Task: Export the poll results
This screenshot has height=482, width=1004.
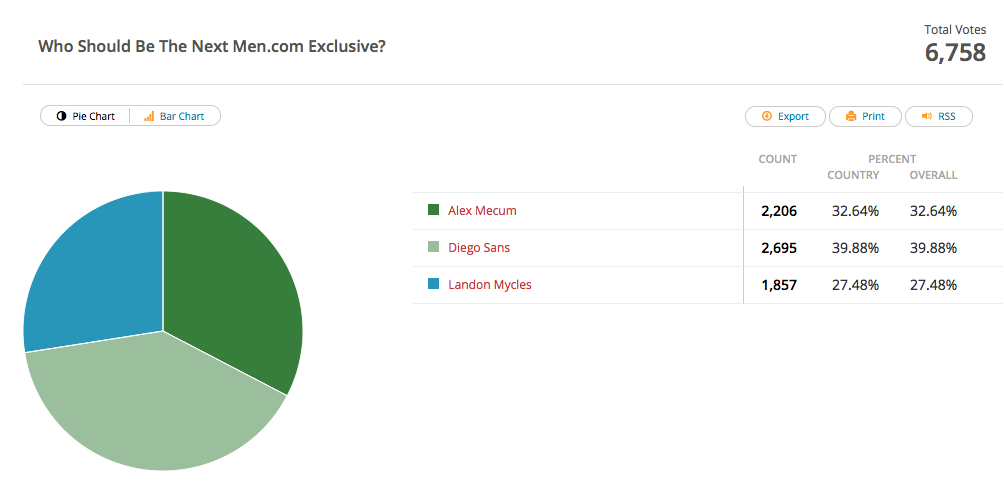Action: 785,116
